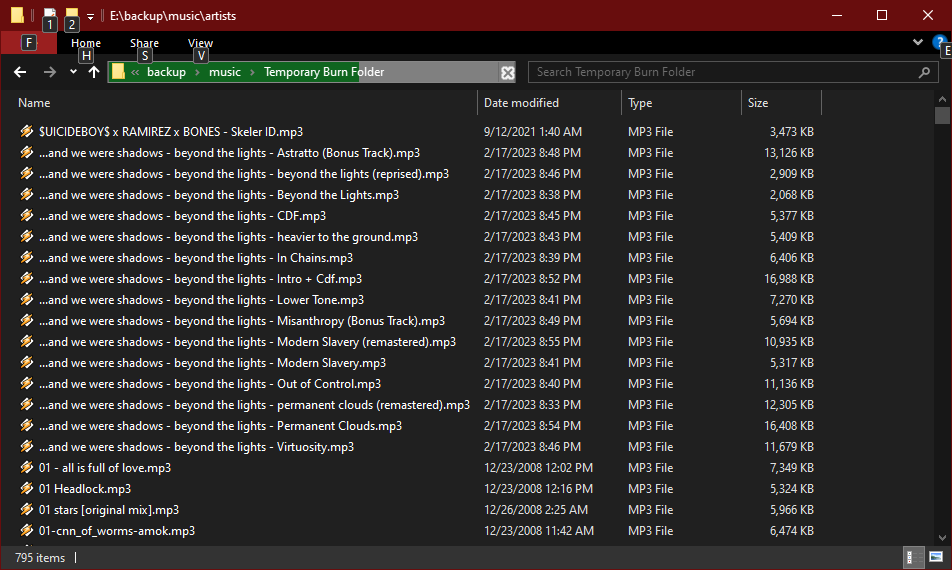Click MP3 icon of Astratto (Bonus Track).mp3

click(x=26, y=152)
